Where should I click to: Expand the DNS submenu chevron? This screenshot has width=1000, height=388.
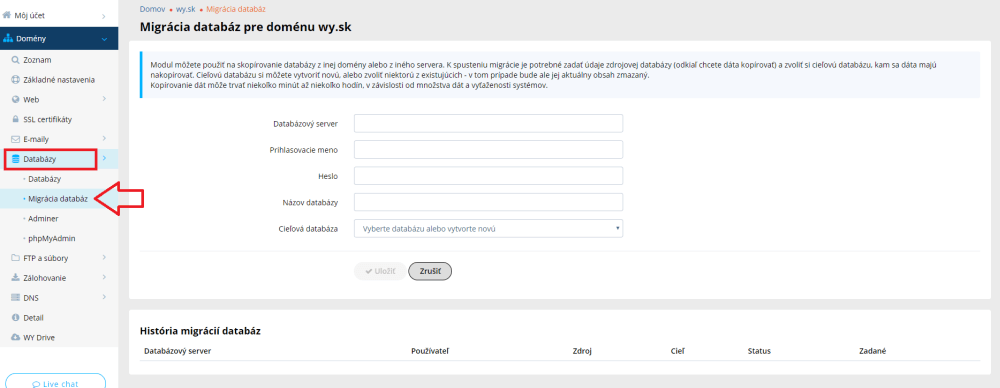click(x=104, y=298)
